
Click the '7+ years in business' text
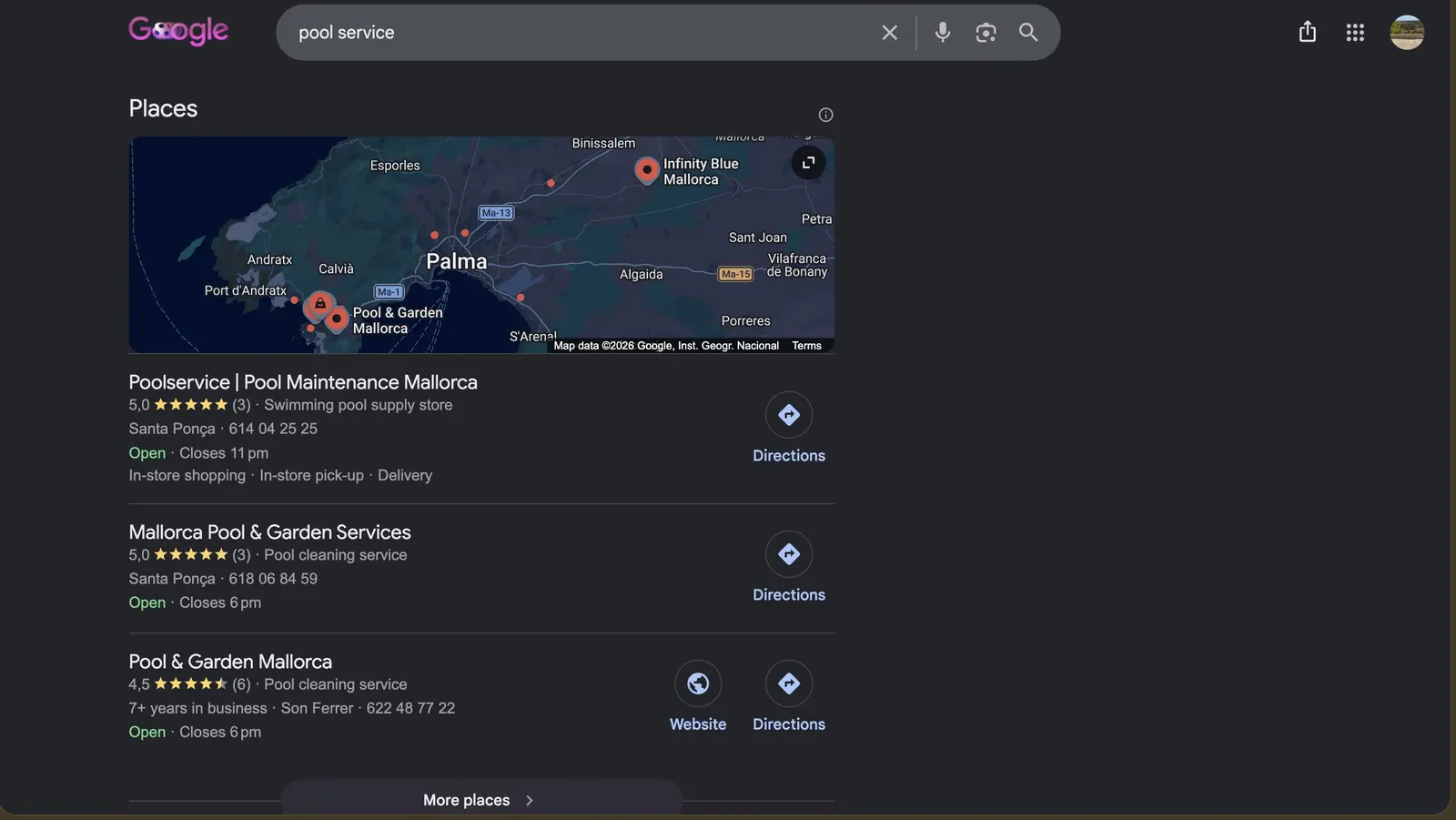[x=197, y=708]
